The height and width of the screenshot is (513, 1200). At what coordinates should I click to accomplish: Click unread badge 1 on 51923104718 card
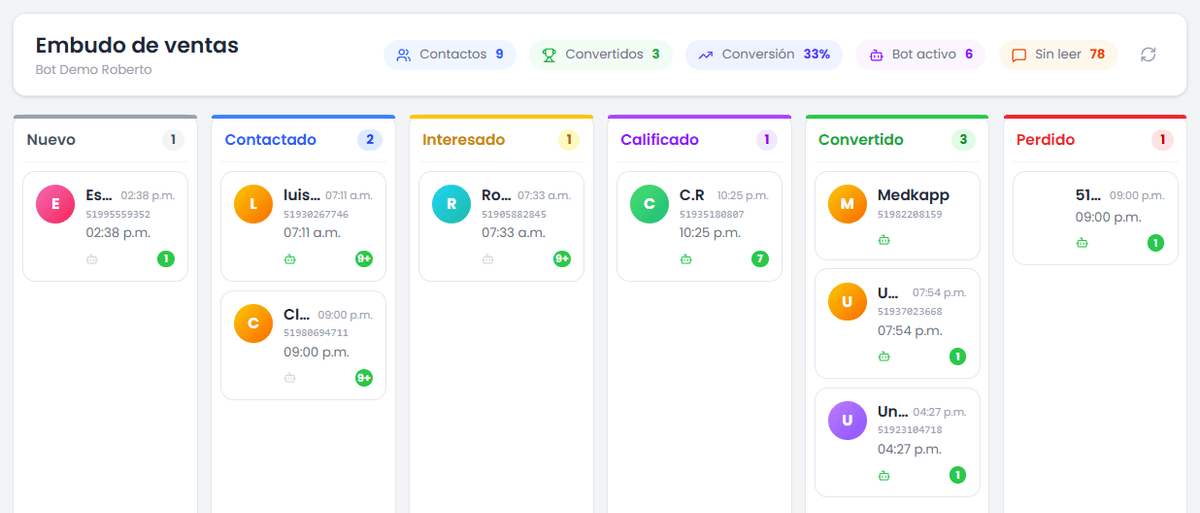958,475
